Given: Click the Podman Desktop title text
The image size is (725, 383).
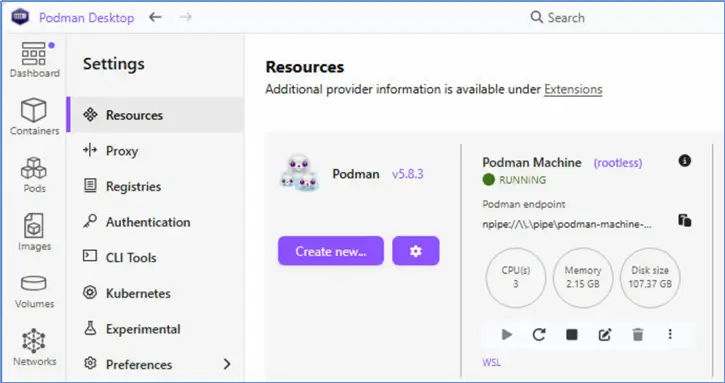Looking at the screenshot, I should tap(86, 18).
